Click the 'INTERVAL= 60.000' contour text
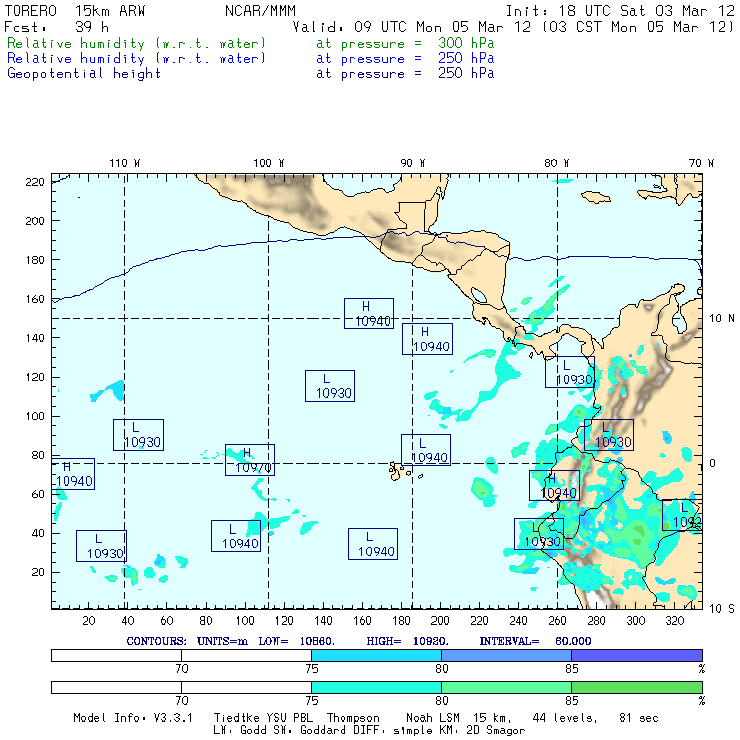The image size is (740, 740). click(x=535, y=641)
